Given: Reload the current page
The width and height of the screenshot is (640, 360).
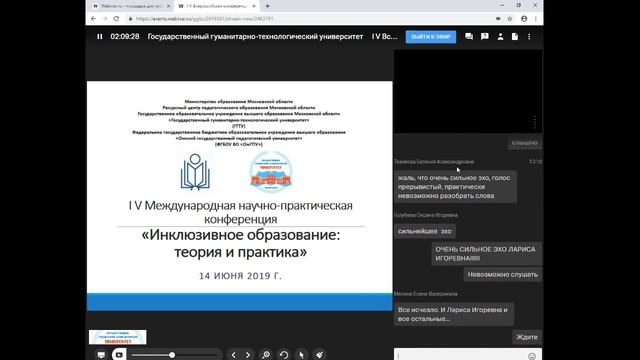Looking at the screenshot, I should click(116, 19).
